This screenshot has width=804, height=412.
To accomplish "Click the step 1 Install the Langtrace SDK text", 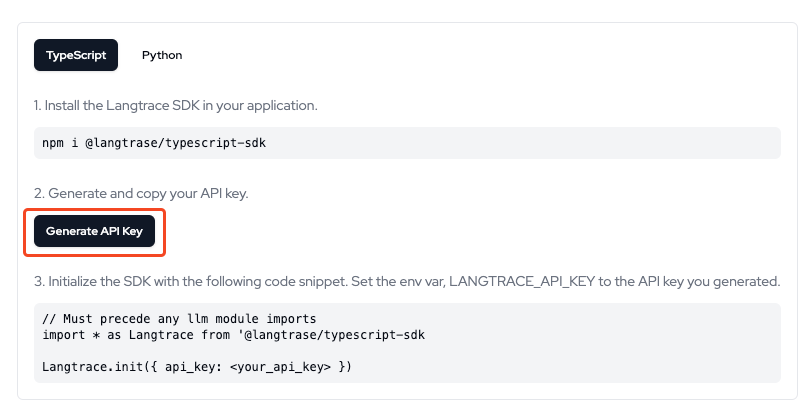I will (x=175, y=106).
